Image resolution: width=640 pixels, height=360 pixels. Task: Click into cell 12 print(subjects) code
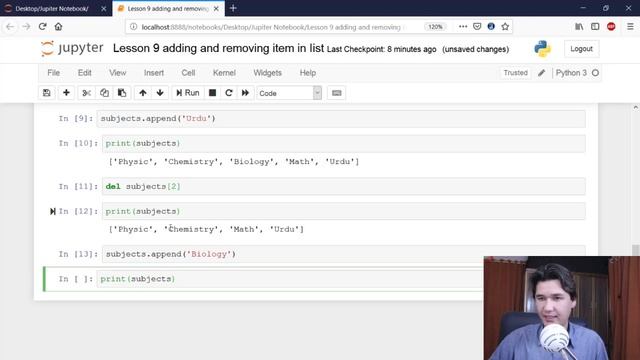pyautogui.click(x=344, y=211)
